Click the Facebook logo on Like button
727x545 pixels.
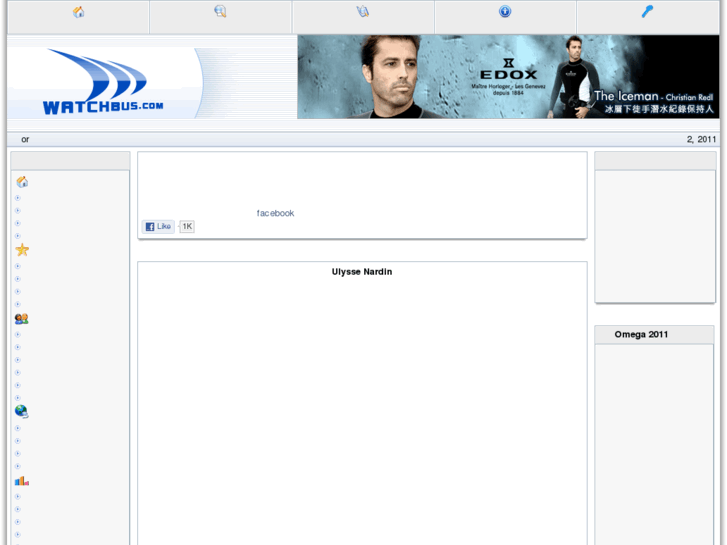[x=150, y=226]
